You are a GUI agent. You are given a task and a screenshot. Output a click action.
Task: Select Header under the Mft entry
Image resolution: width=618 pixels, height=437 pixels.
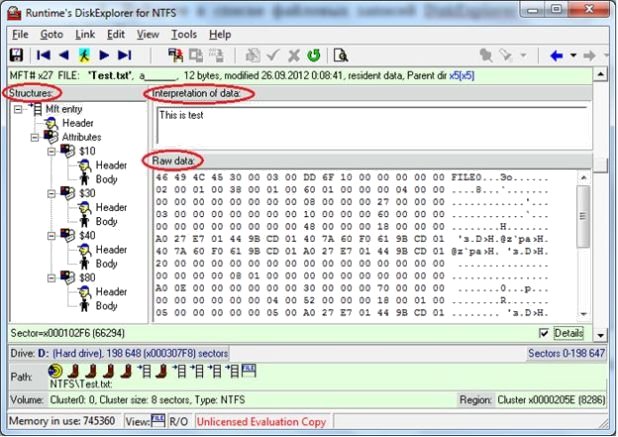click(78, 123)
